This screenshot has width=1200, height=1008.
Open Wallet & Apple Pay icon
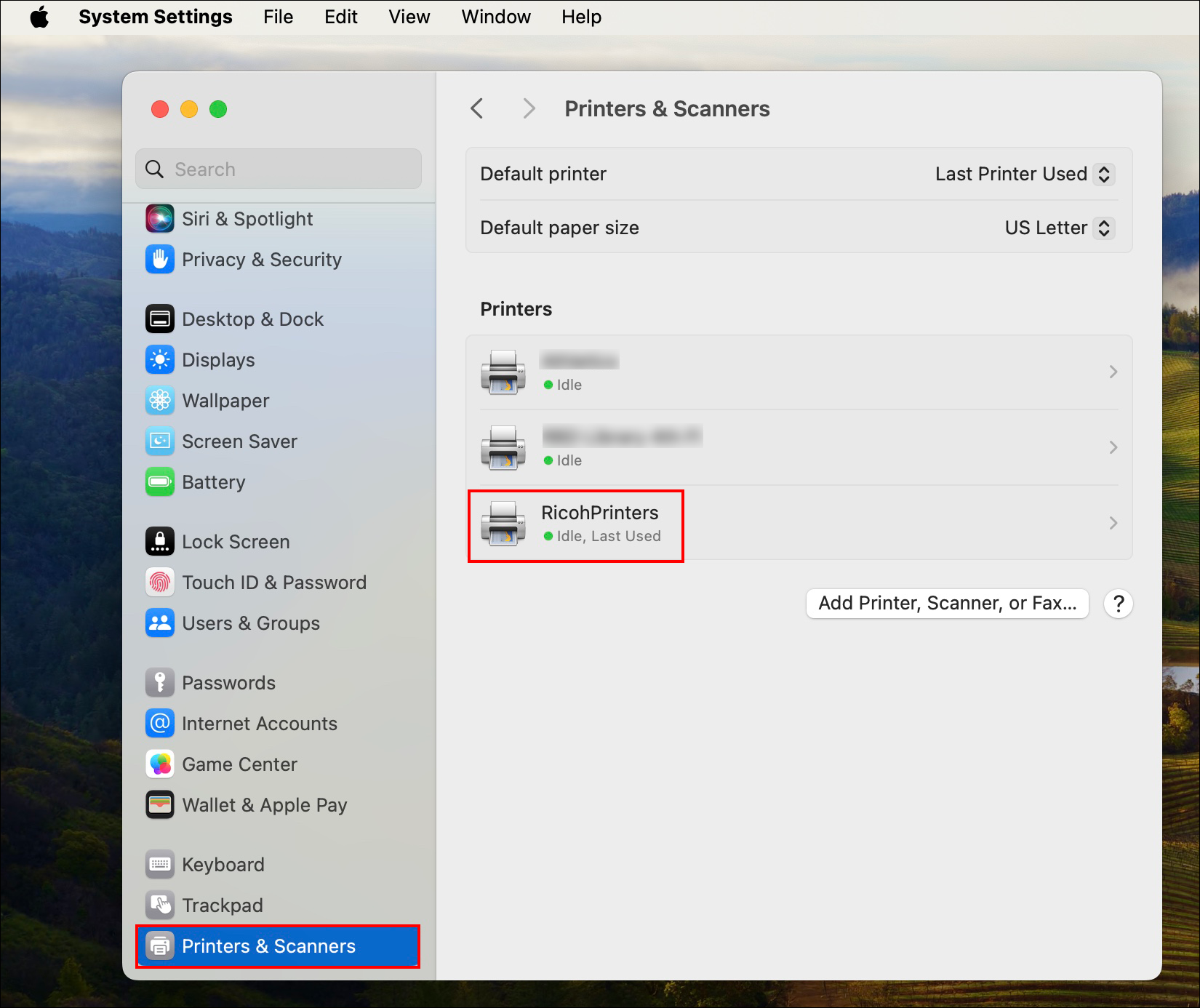160,804
